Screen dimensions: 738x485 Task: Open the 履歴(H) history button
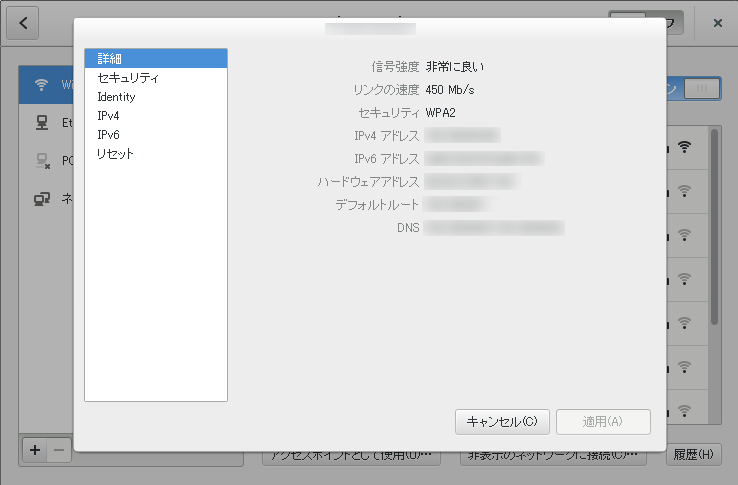(694, 454)
